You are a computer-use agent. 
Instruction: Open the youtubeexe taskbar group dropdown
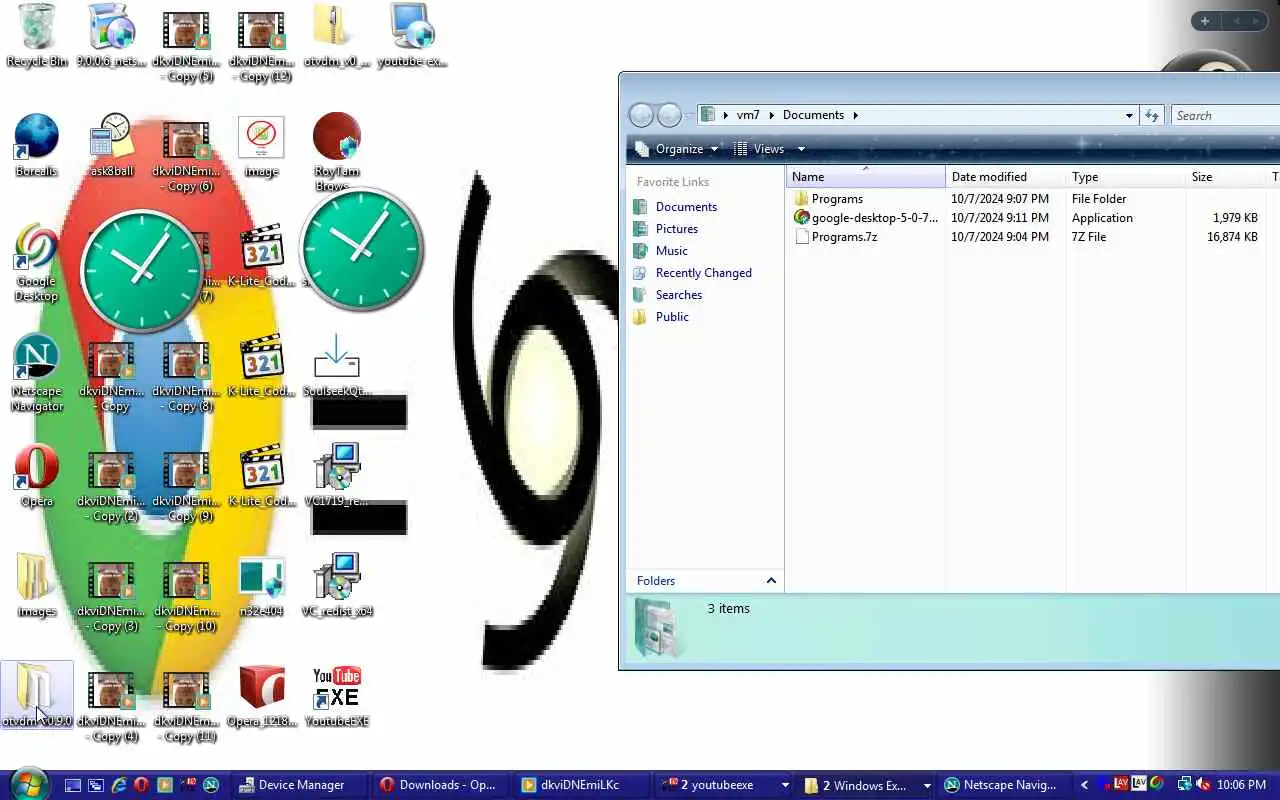pos(785,785)
